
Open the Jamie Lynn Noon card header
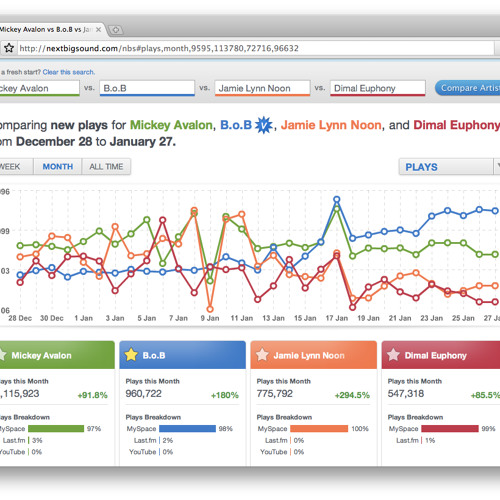pyautogui.click(x=314, y=355)
